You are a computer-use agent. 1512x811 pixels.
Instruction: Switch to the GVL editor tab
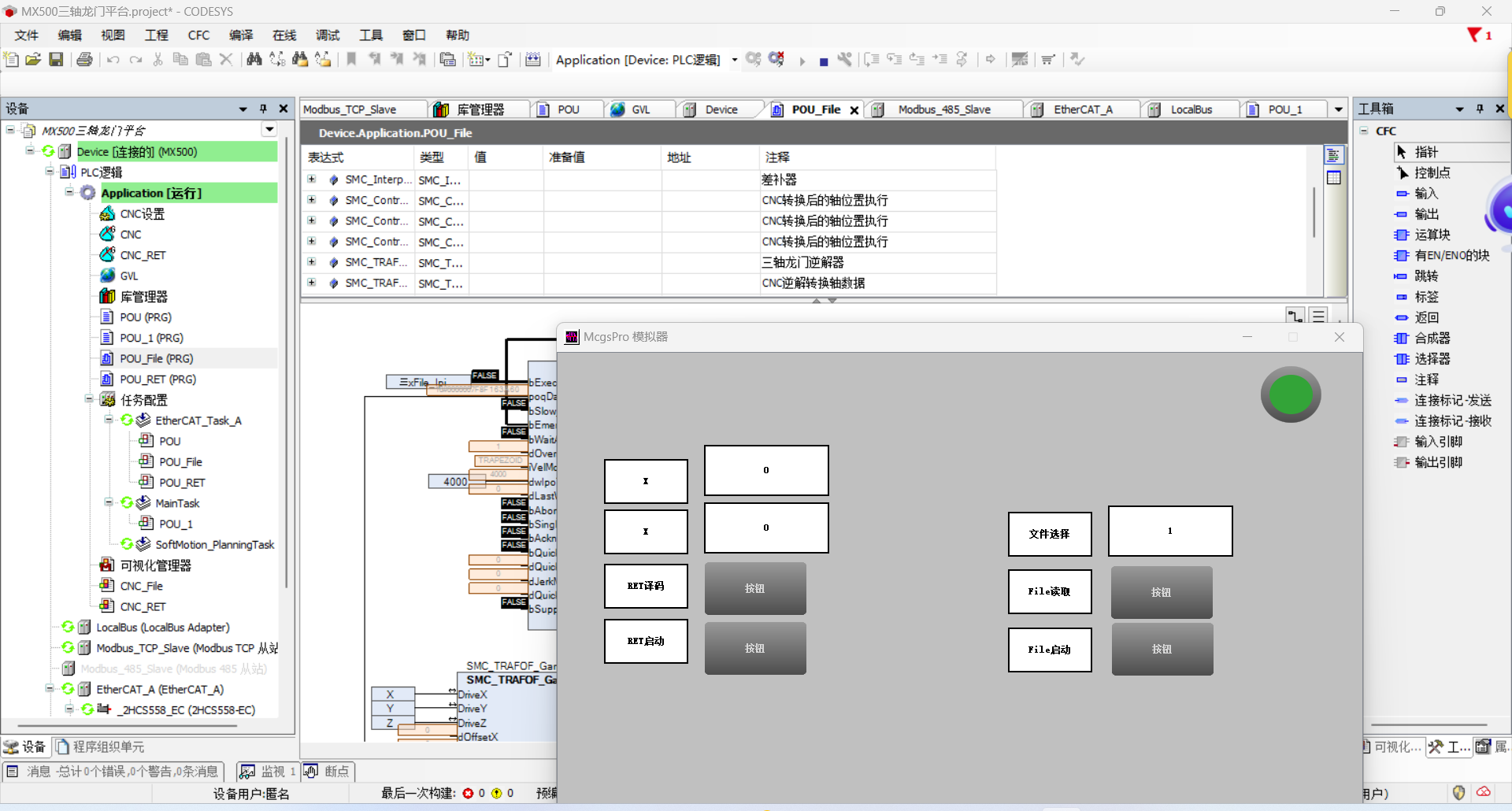(640, 109)
